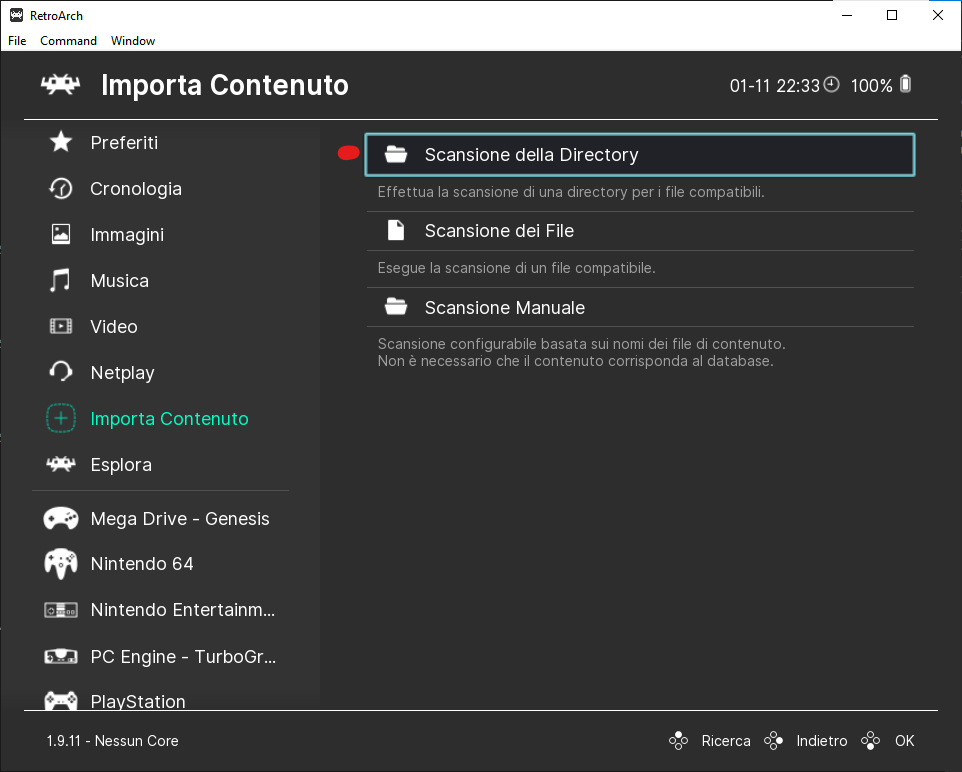Close the RetroArch window
The image size is (962, 772).
pos(937,15)
